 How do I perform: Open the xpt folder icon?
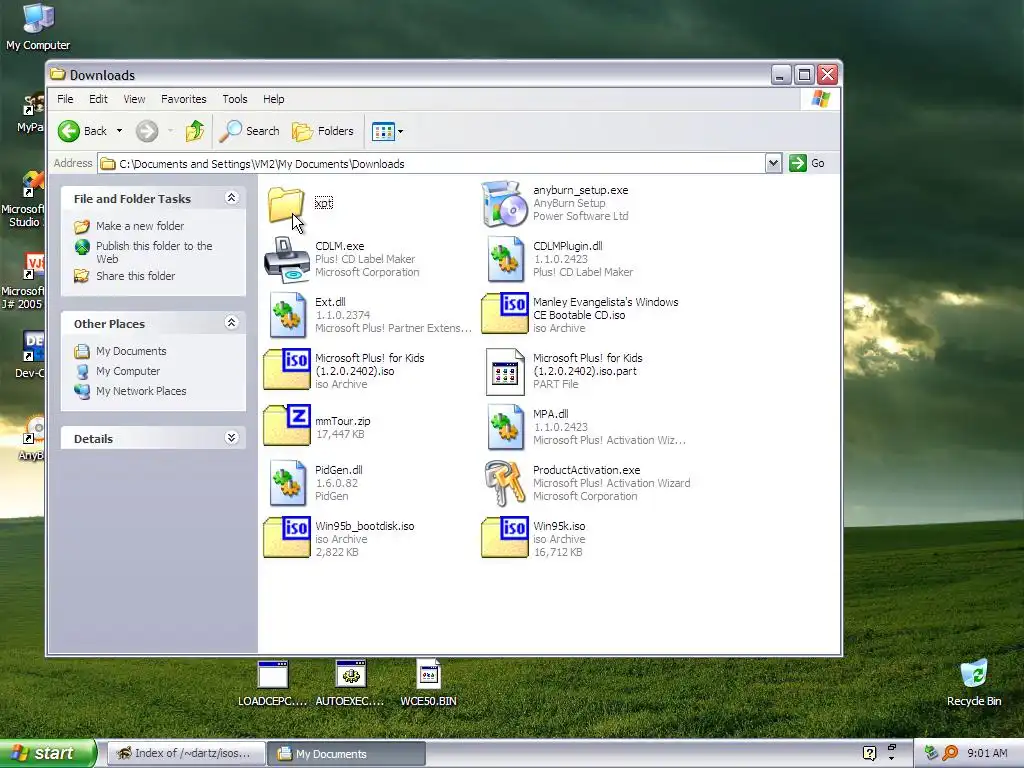[x=286, y=204]
